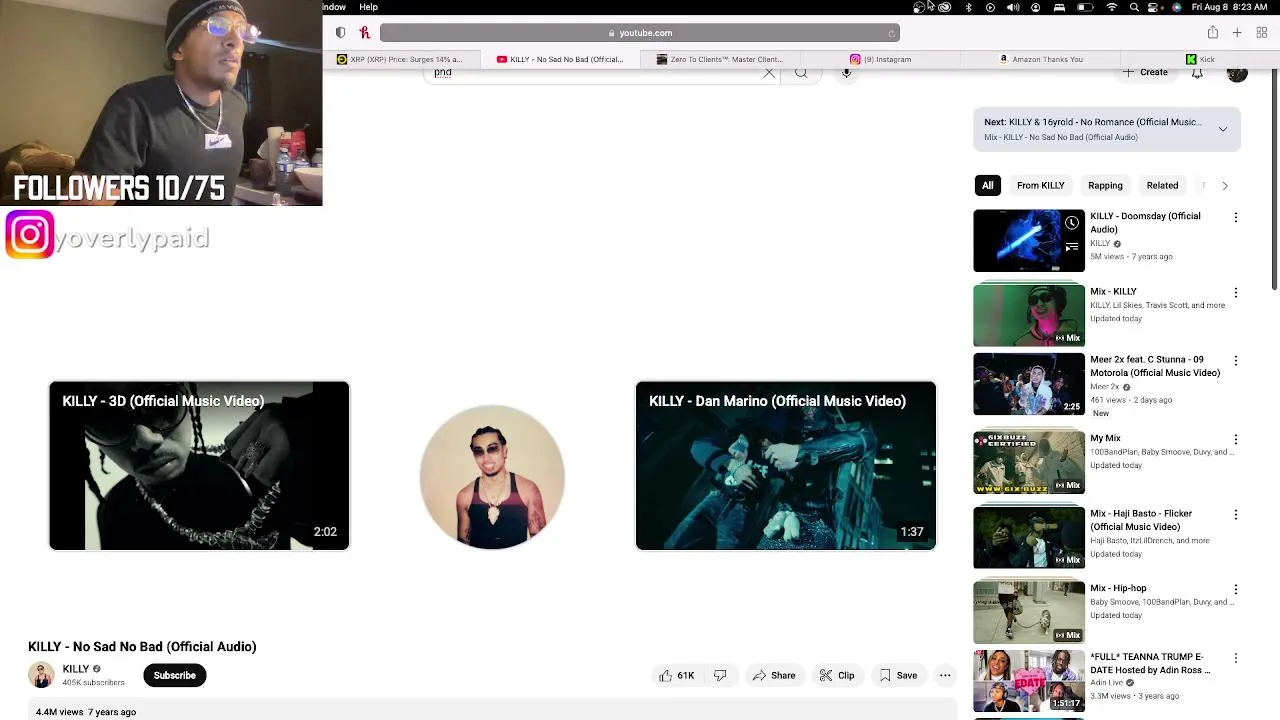Open macOS Wi-Fi status menu
Viewport: 1280px width, 720px height.
coord(1112,8)
